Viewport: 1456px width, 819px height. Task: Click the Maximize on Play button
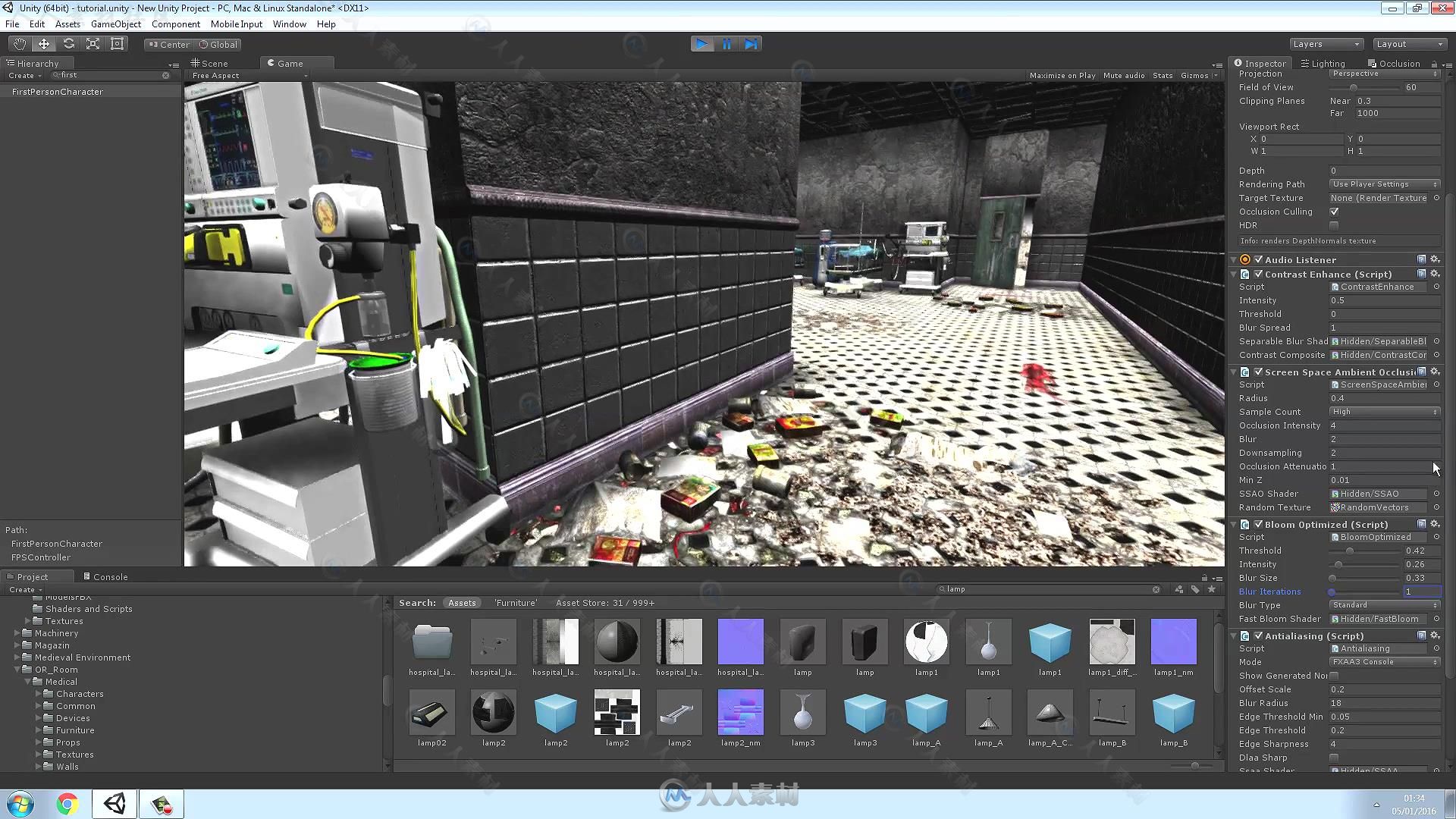coord(1062,76)
